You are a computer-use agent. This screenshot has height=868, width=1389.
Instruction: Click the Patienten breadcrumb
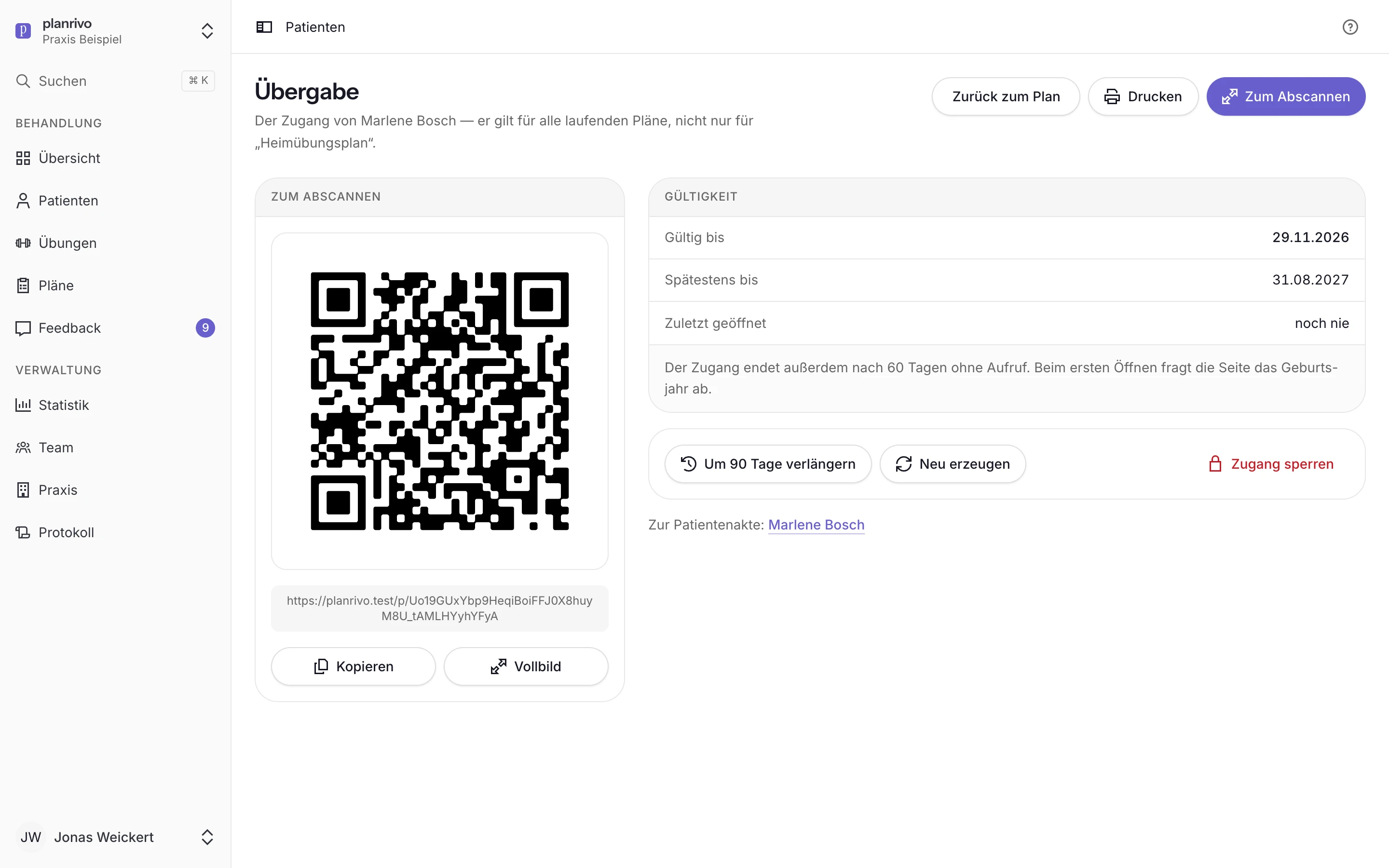tap(315, 27)
